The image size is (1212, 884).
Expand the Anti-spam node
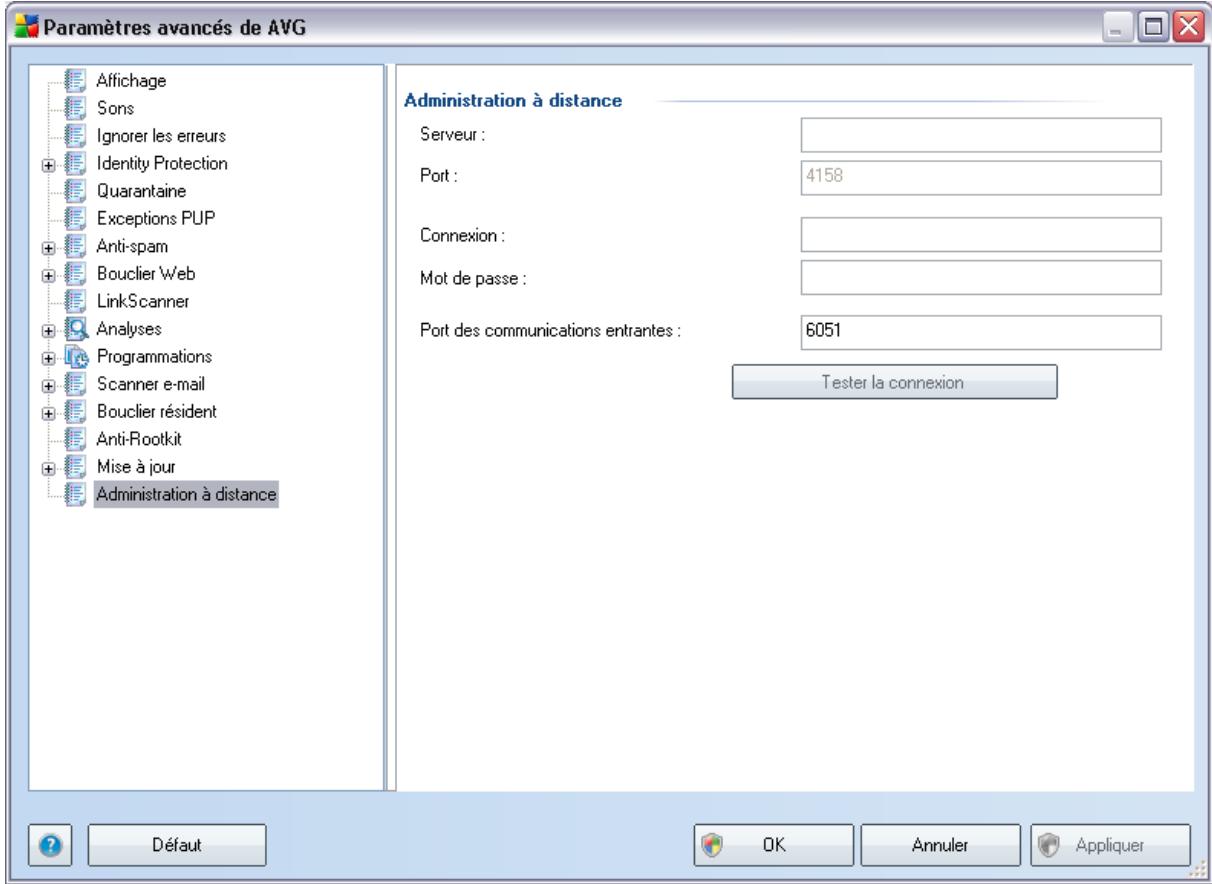click(x=47, y=246)
